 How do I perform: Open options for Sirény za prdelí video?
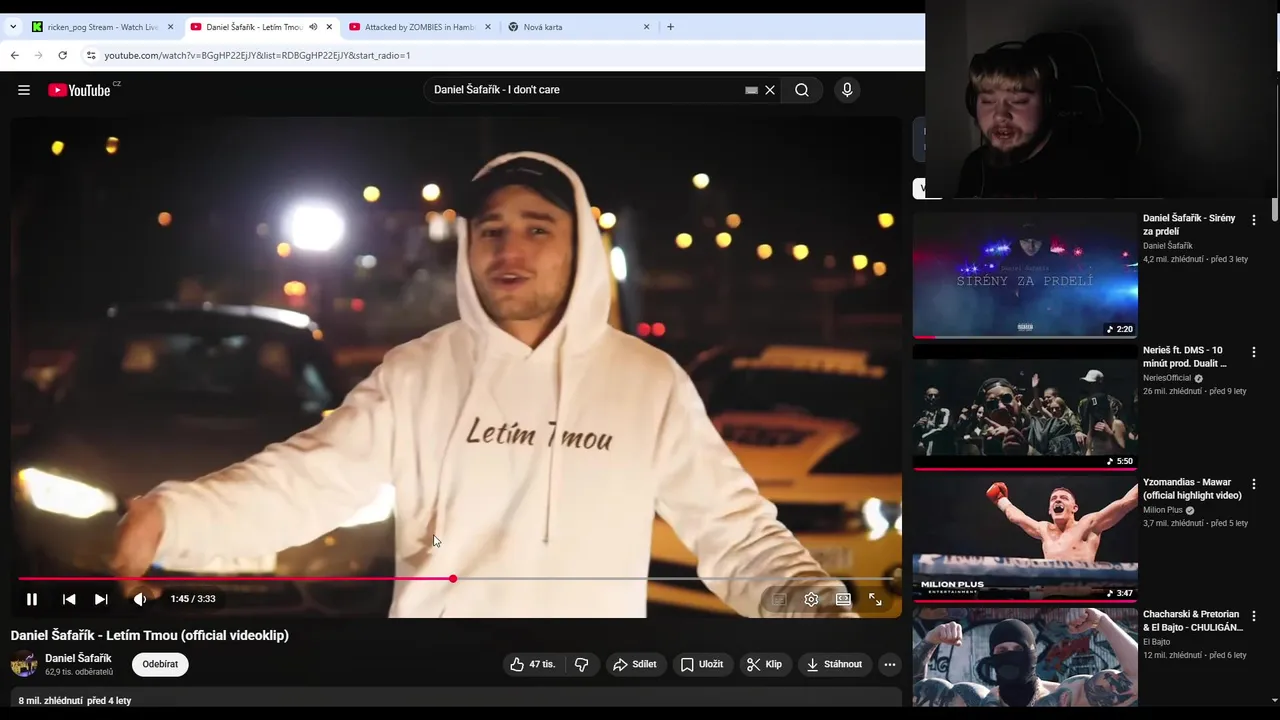coord(1254,220)
